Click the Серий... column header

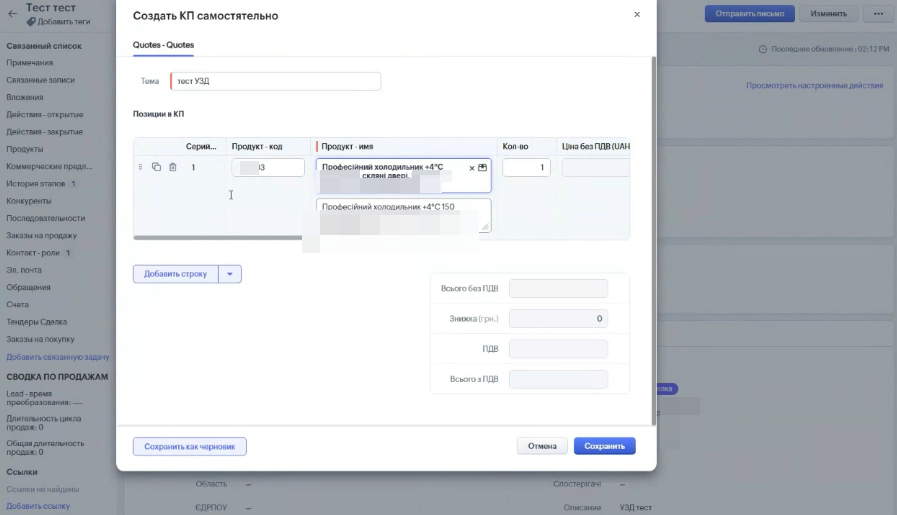coord(201,146)
